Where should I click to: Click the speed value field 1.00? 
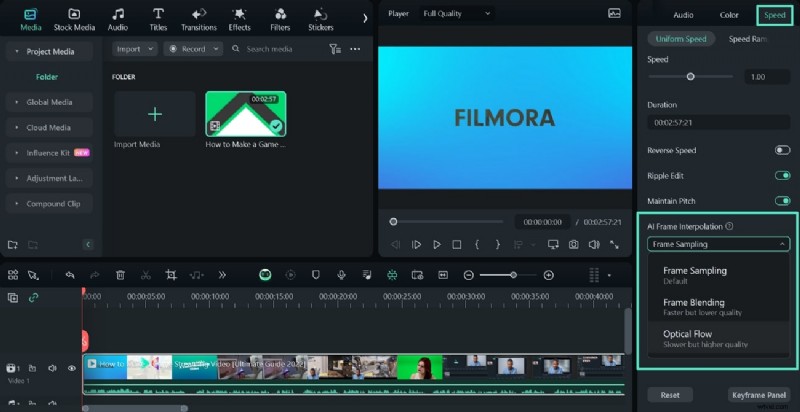point(767,76)
